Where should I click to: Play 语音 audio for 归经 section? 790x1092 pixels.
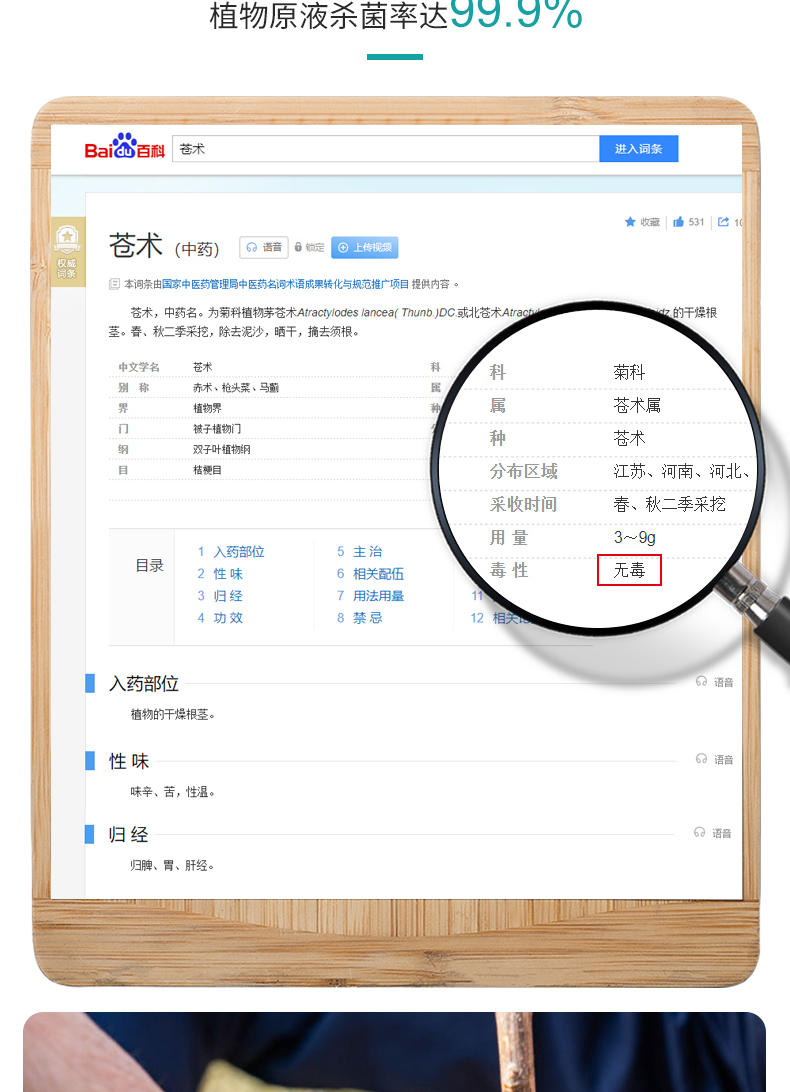tap(713, 833)
